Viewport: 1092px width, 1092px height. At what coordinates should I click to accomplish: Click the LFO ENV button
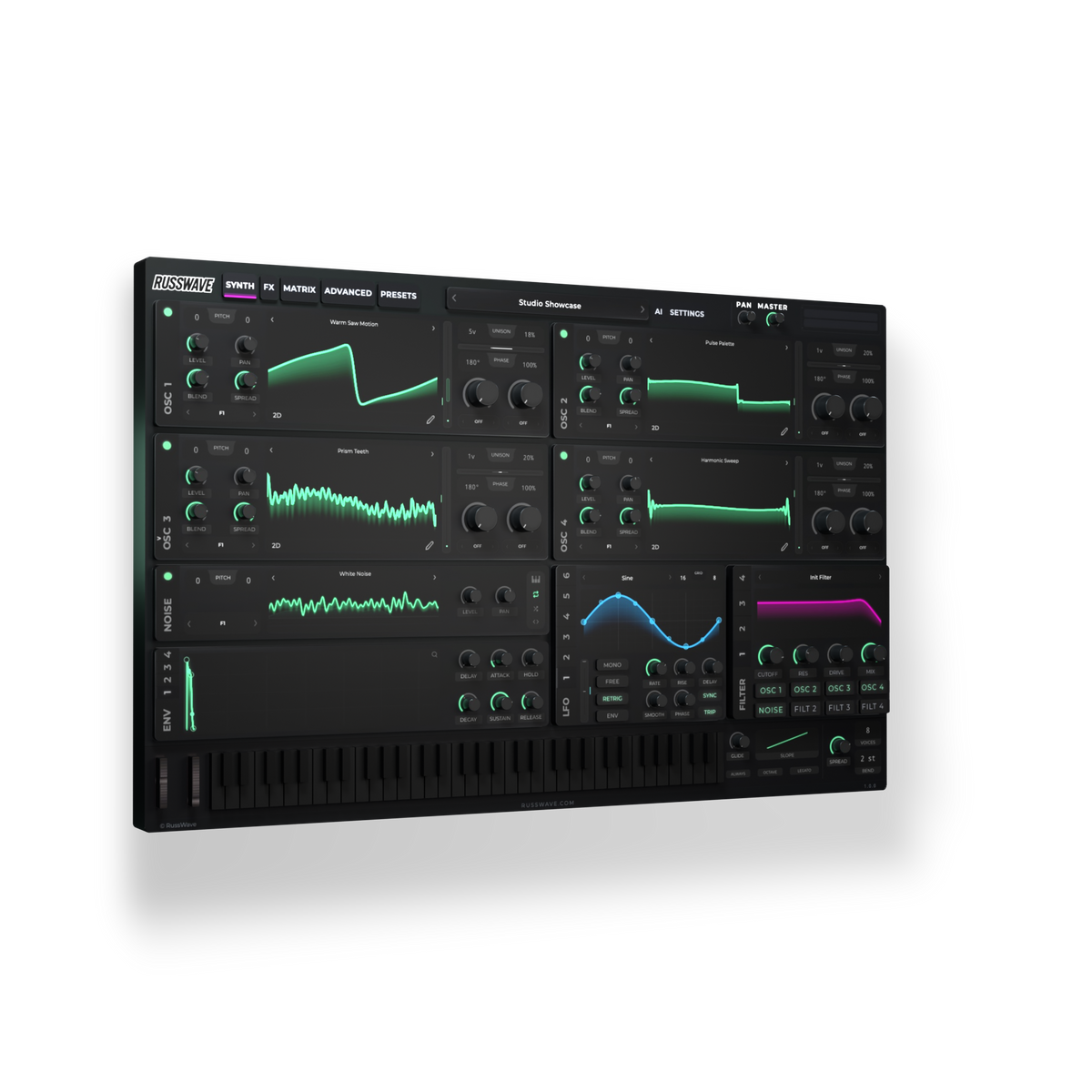click(612, 715)
